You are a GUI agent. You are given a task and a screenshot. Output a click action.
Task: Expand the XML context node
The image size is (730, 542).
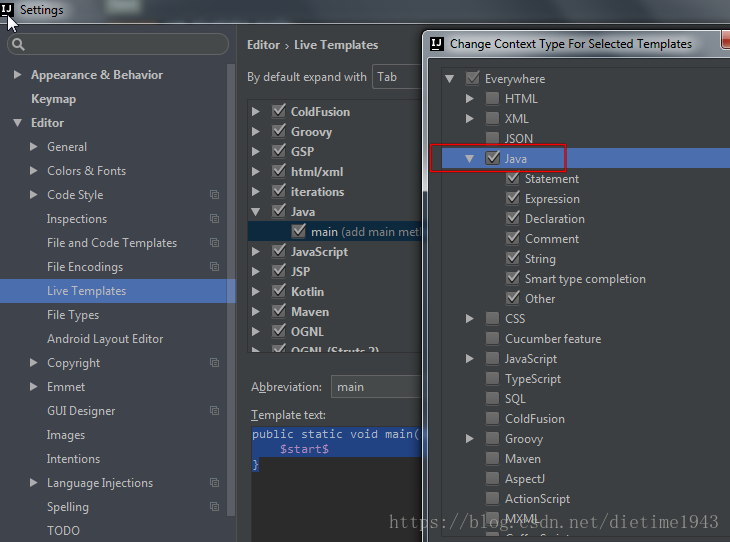pyautogui.click(x=470, y=118)
